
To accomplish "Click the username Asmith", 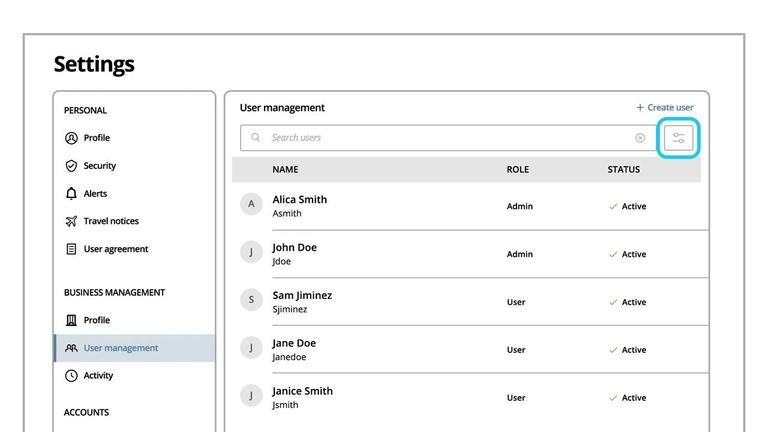I will 287,214.
